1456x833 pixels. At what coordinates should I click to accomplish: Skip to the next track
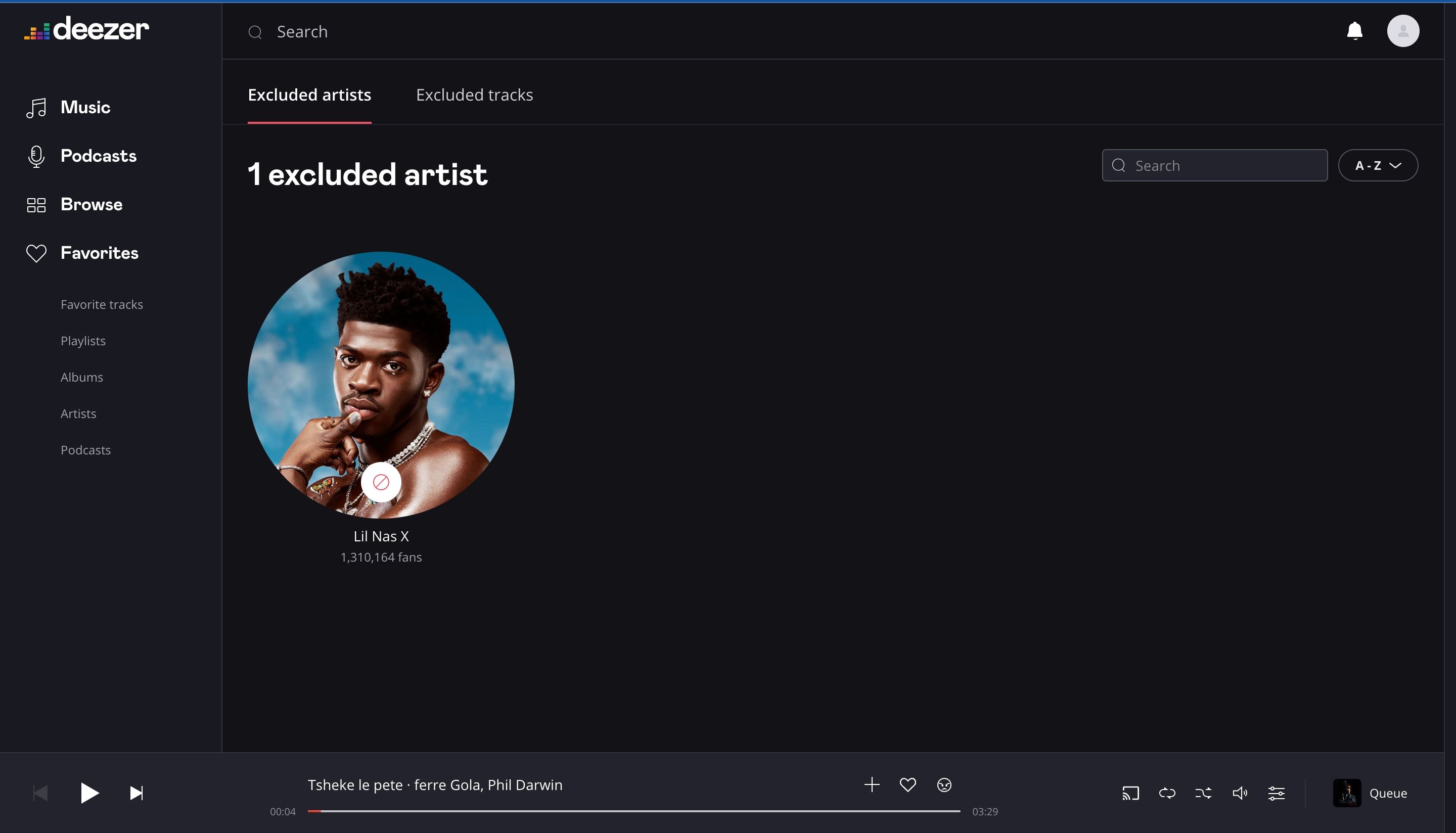136,793
